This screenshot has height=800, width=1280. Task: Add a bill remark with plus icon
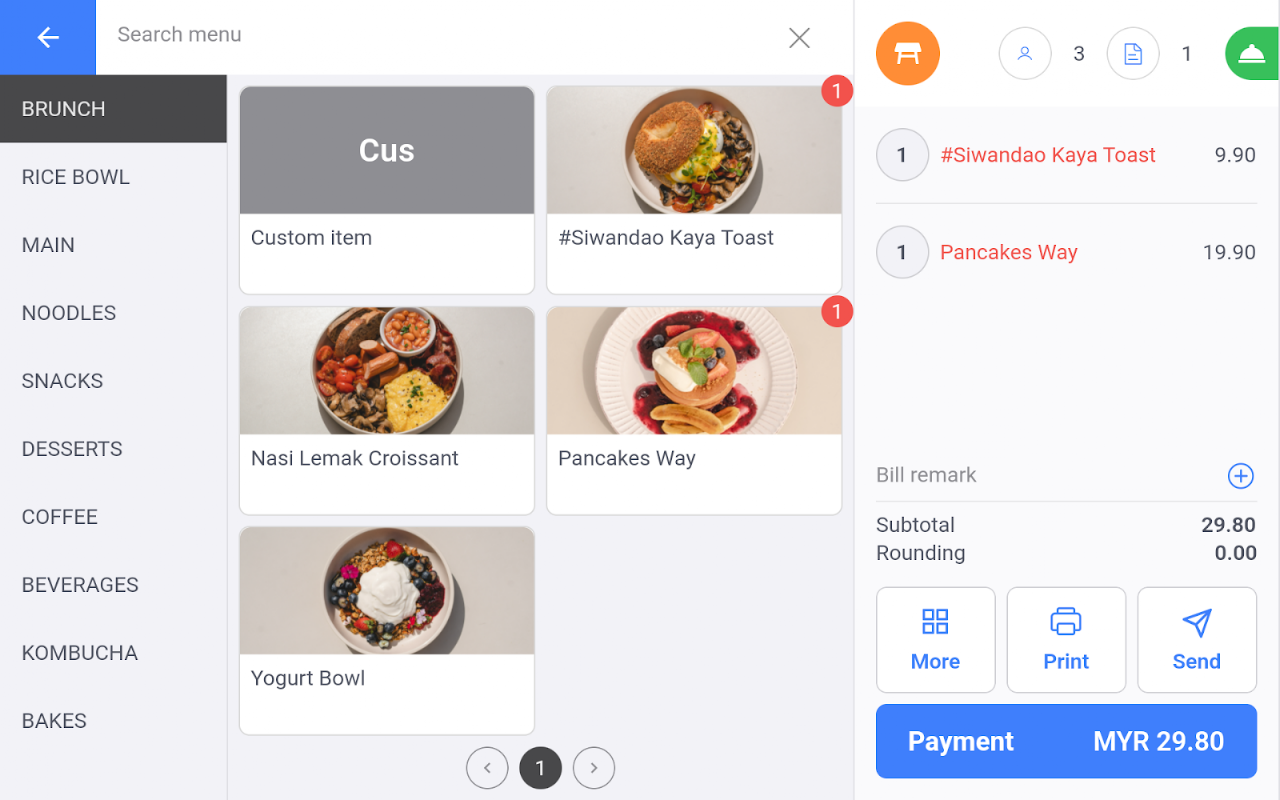[1241, 476]
